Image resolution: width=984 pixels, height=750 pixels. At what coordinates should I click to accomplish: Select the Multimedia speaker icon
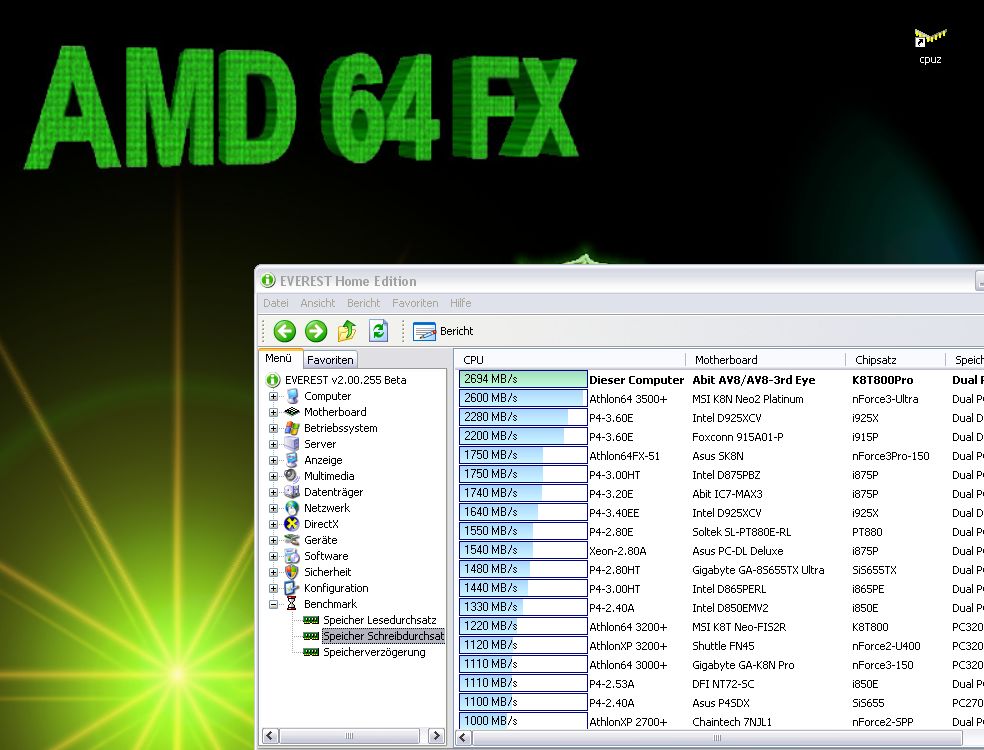point(292,476)
